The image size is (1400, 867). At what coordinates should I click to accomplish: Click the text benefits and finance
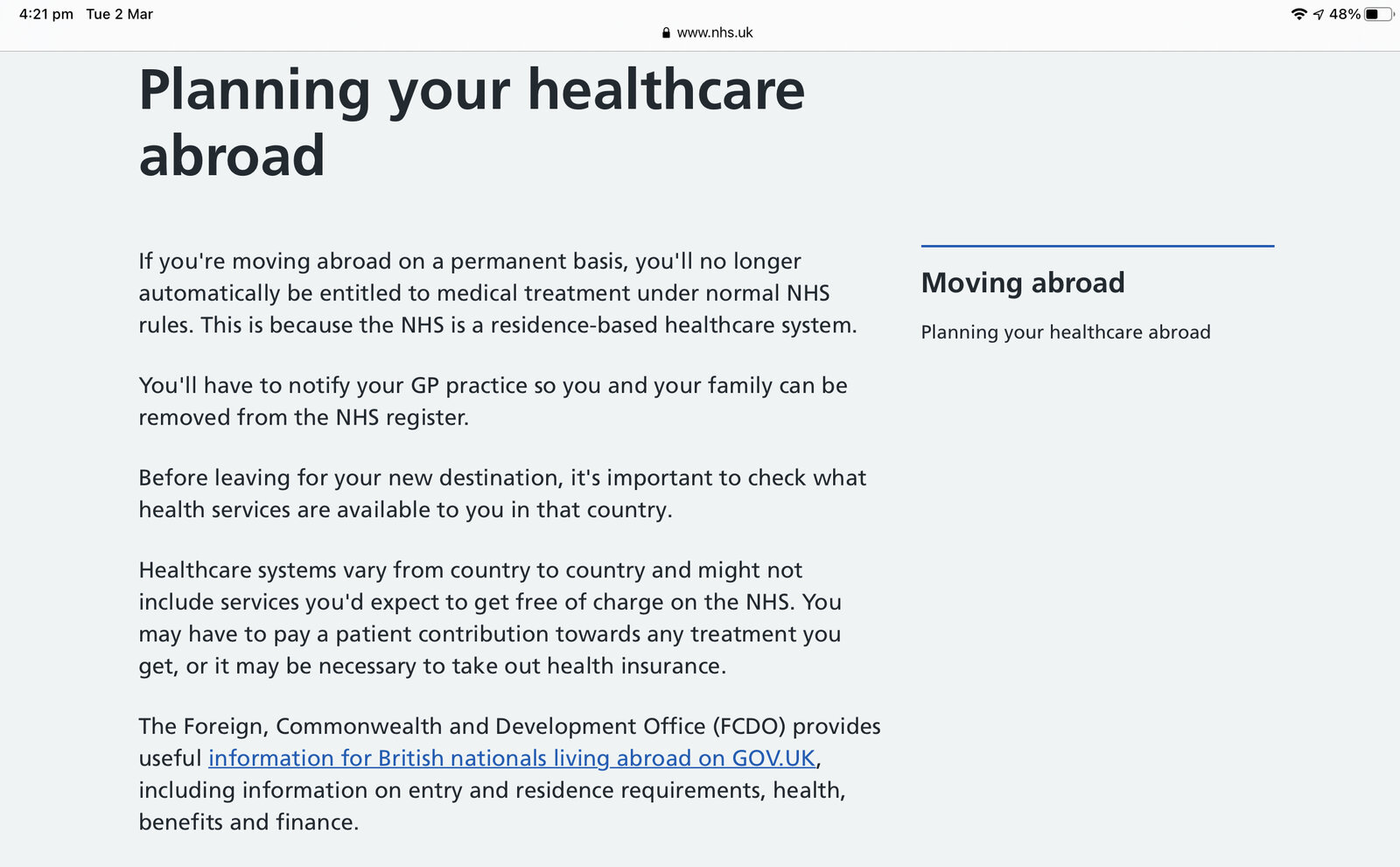click(248, 822)
